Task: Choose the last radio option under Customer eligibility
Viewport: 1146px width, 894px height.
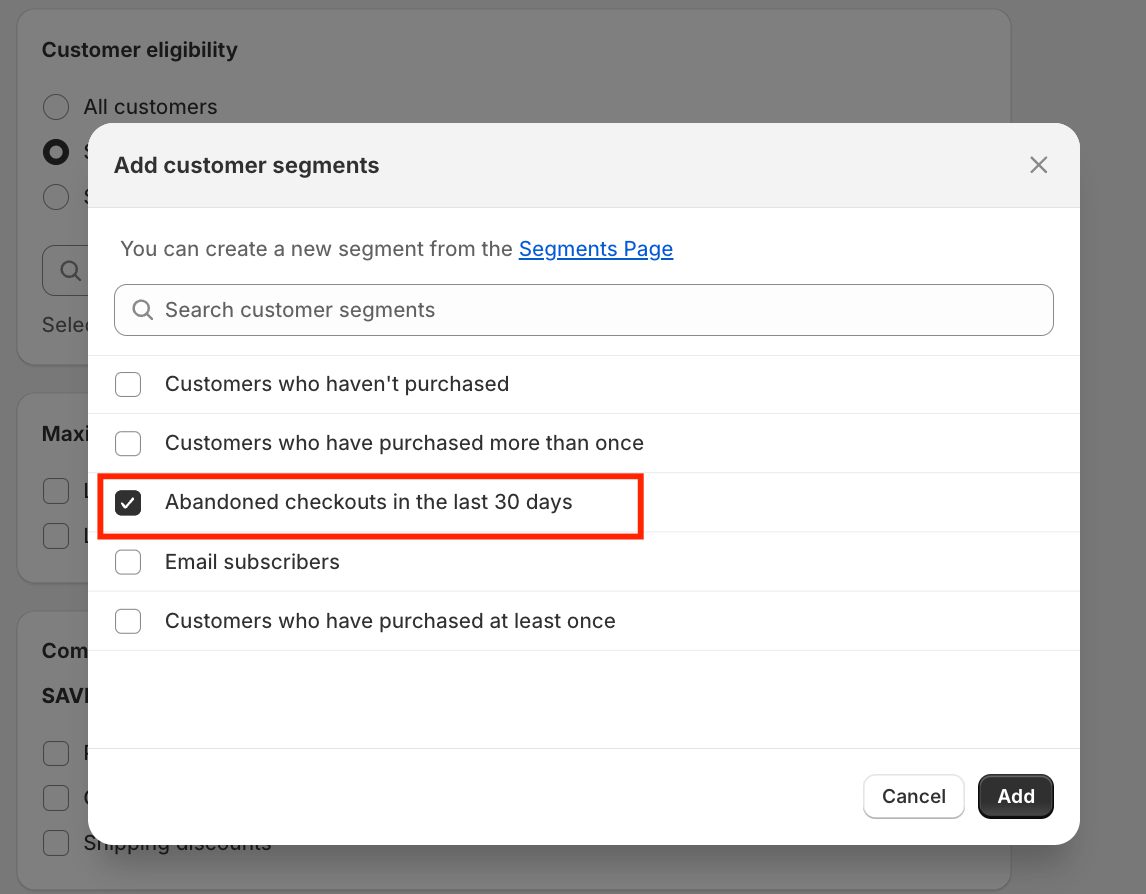Action: 56,197
